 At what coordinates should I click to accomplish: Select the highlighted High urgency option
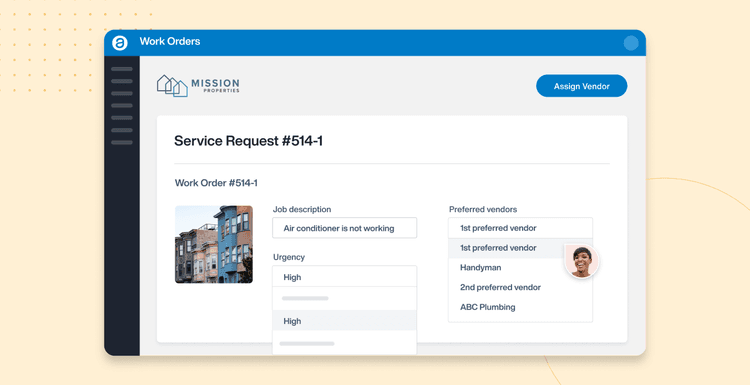pos(344,321)
